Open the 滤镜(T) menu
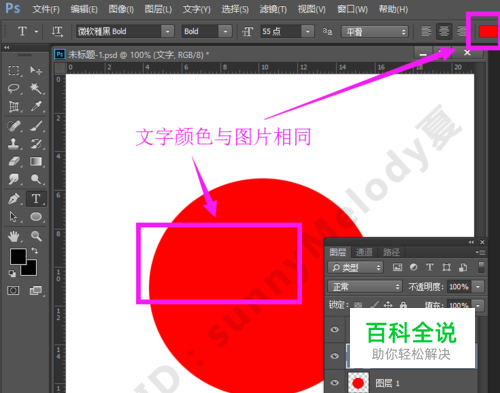This screenshot has width=500, height=393. click(273, 9)
